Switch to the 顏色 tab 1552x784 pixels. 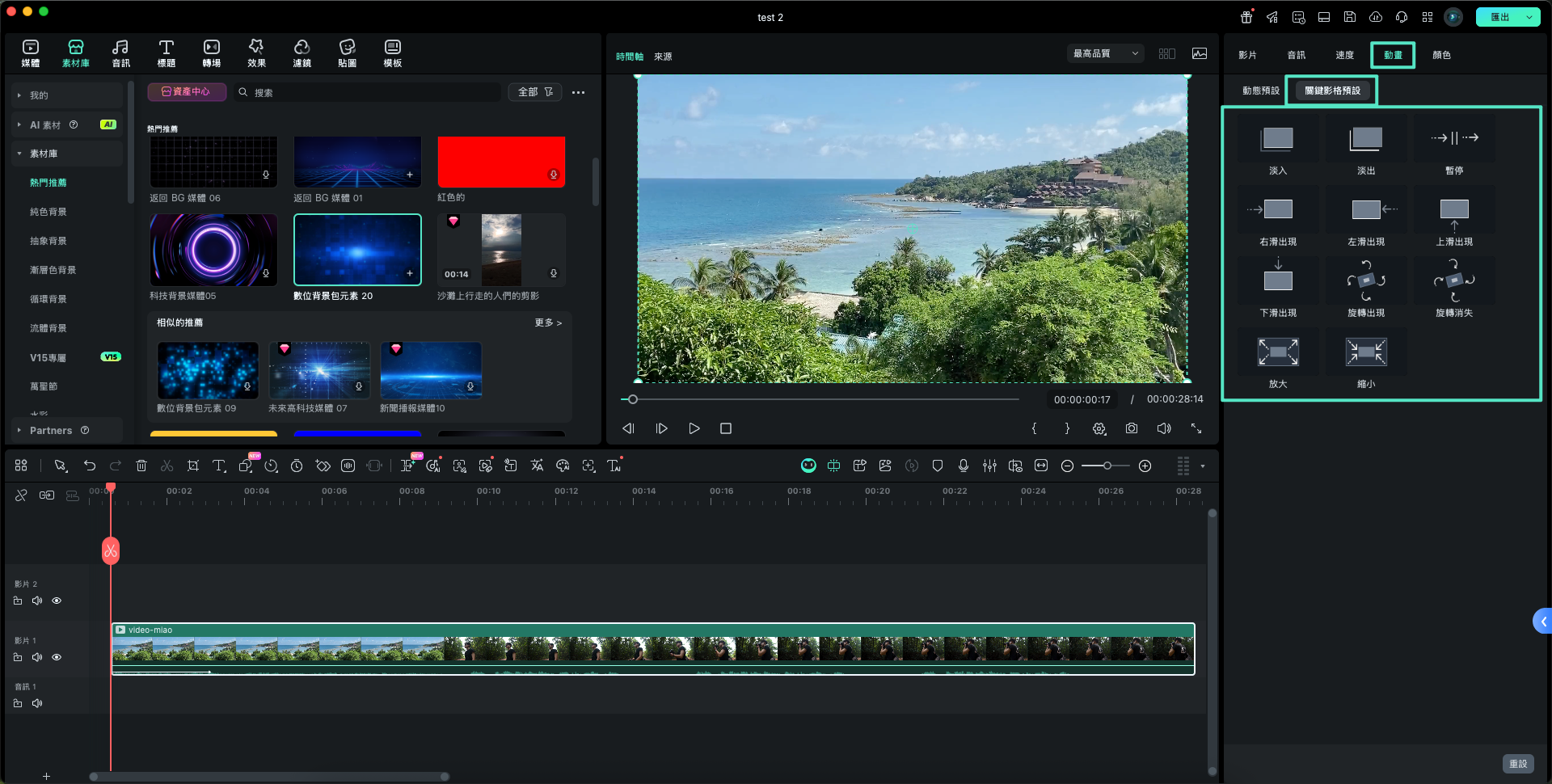click(1441, 55)
